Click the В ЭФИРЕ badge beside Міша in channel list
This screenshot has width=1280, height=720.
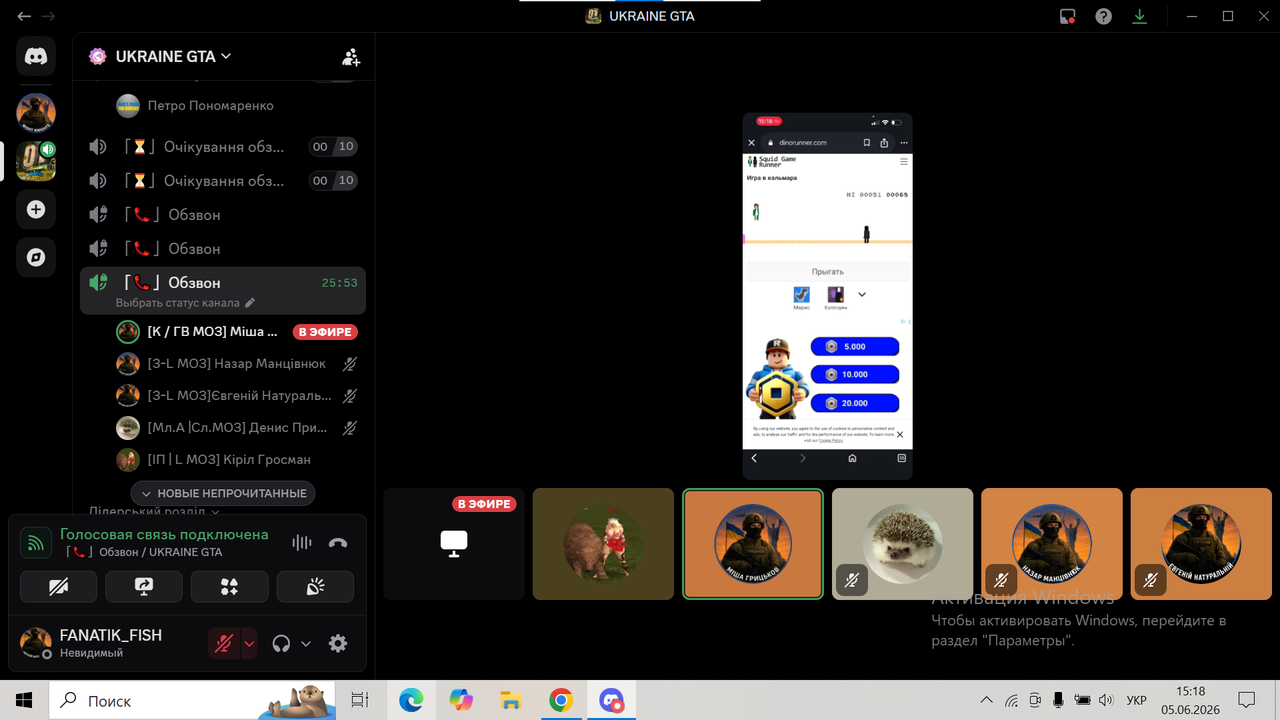(325, 332)
